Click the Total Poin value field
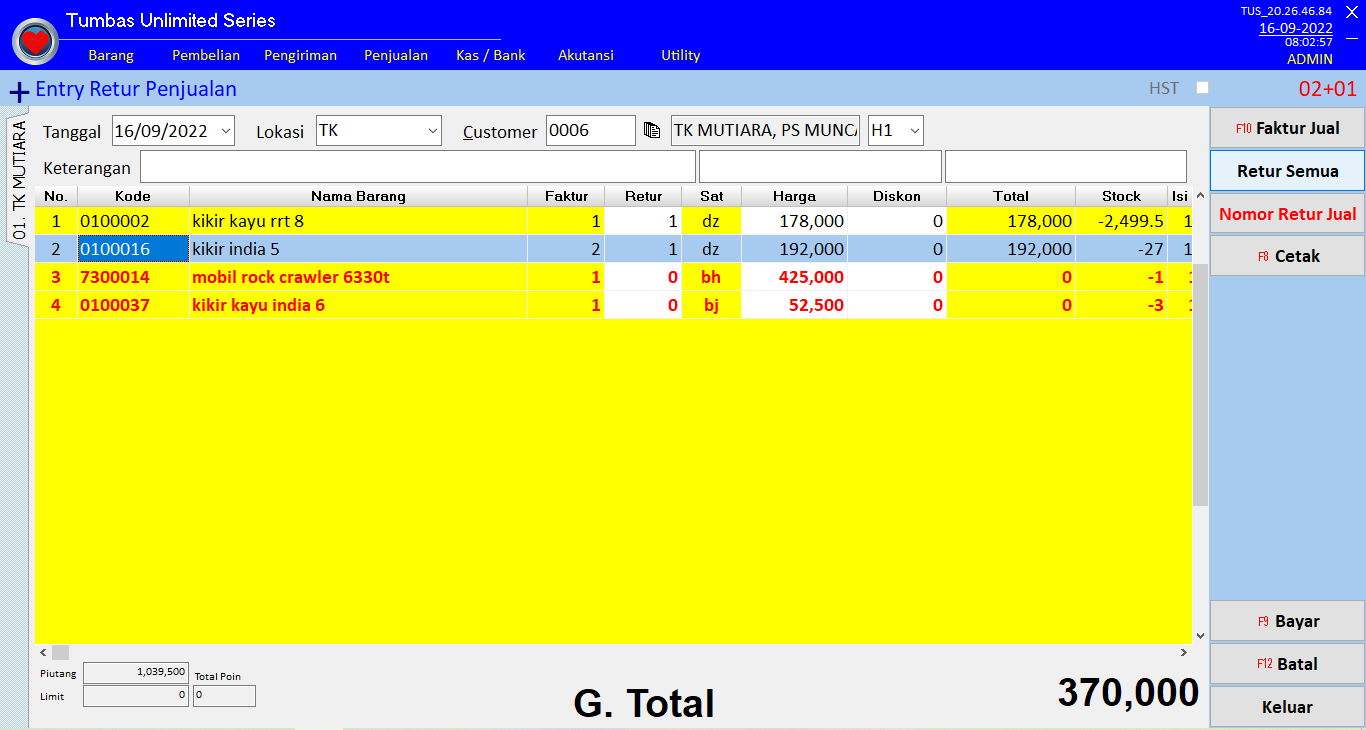This screenshot has height=730, width=1366. pos(224,695)
